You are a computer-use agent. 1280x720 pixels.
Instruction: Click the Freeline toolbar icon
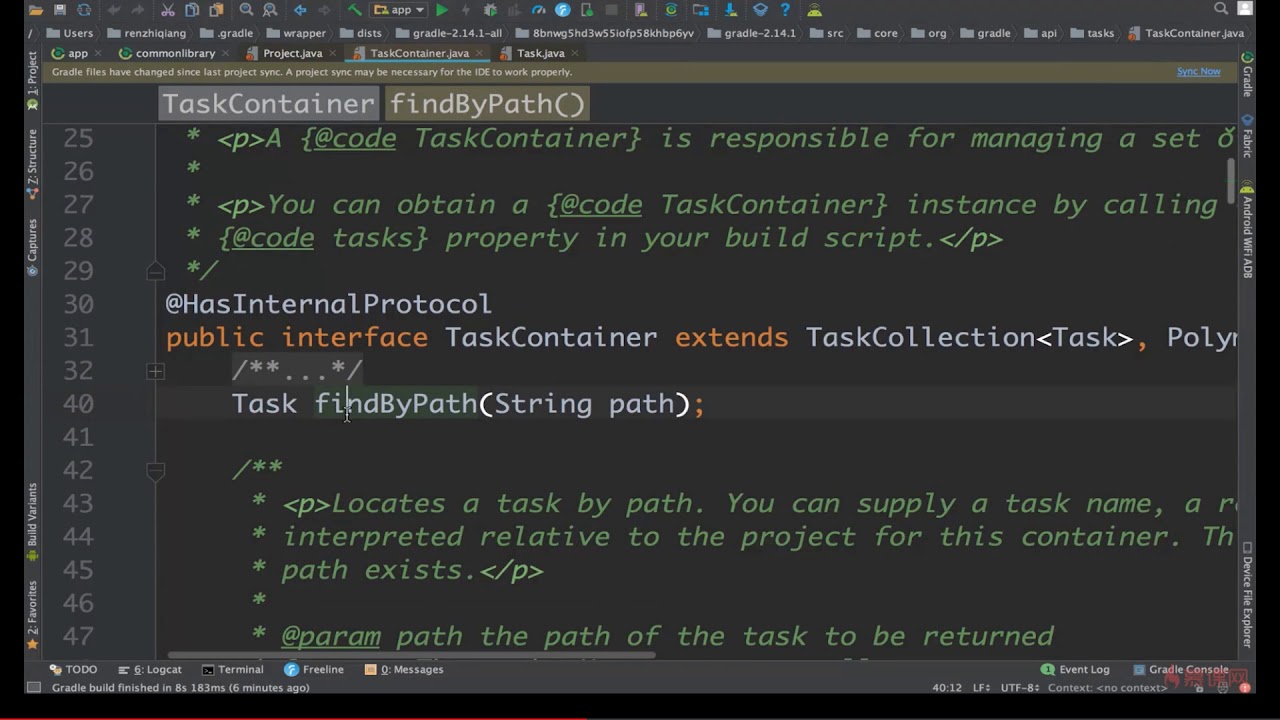pyautogui.click(x=563, y=10)
